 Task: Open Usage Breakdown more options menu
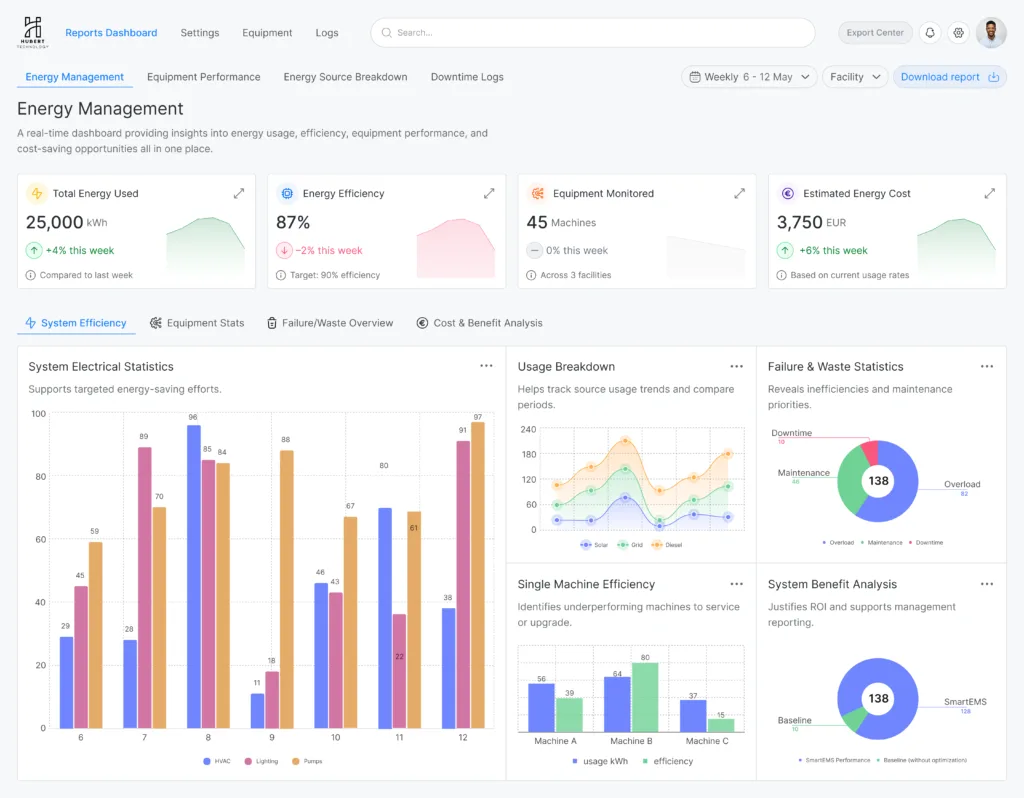click(x=736, y=366)
